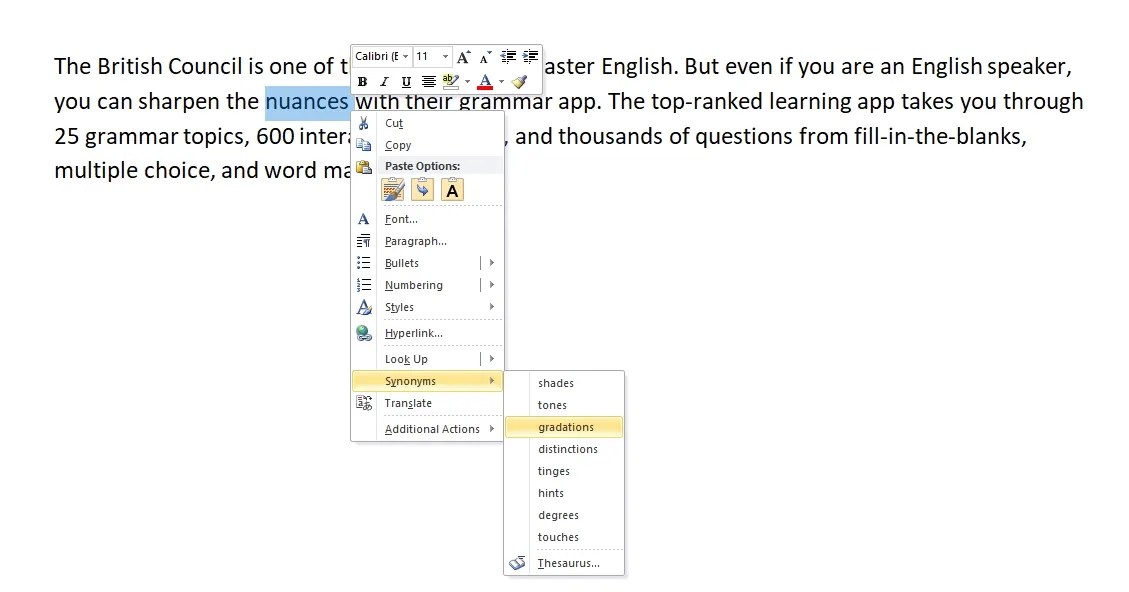Screen dimensions: 1129x592
Task: Select Translate from the context menu
Action: point(408,403)
